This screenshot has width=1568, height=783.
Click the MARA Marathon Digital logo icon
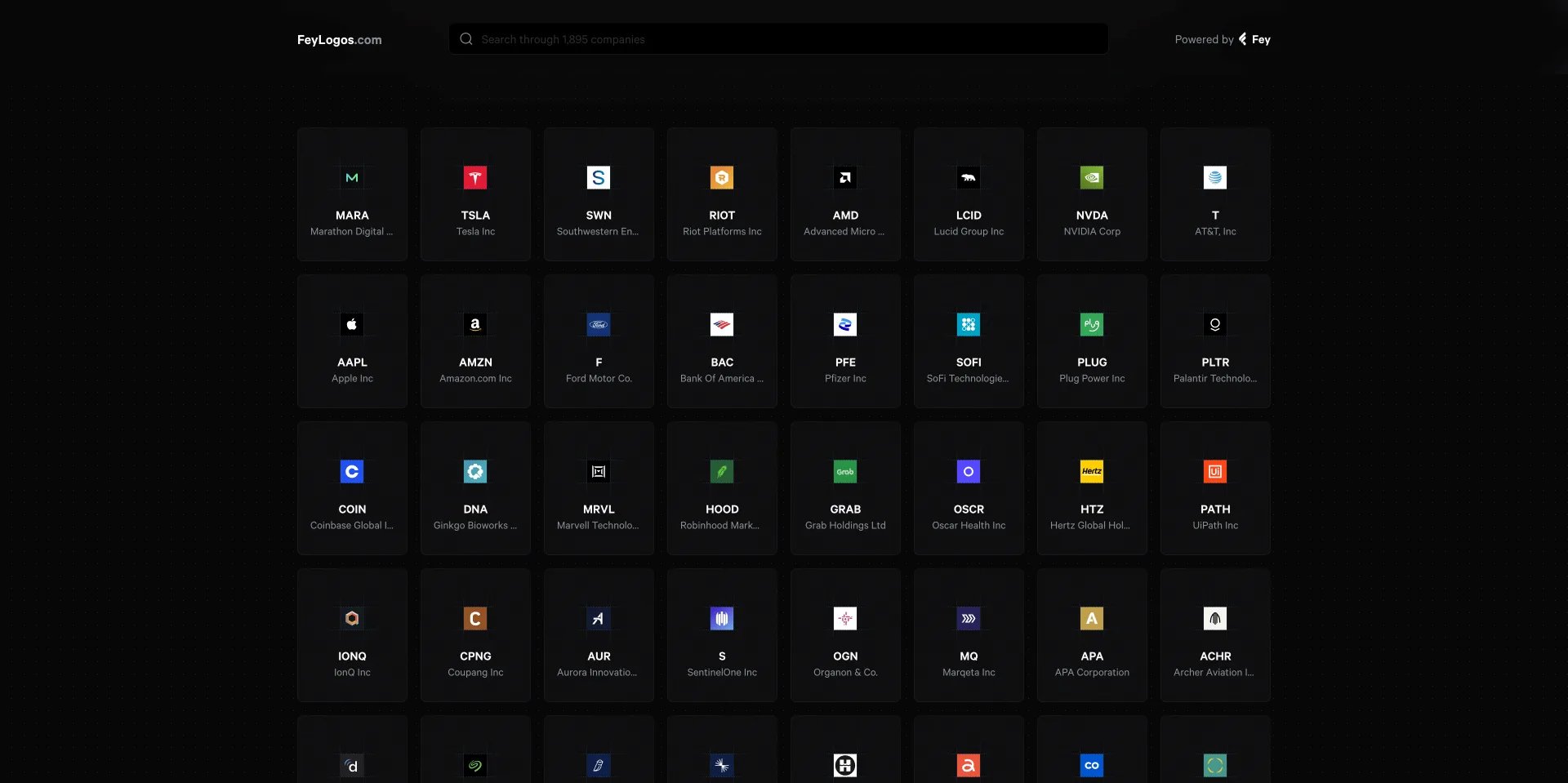click(x=352, y=177)
